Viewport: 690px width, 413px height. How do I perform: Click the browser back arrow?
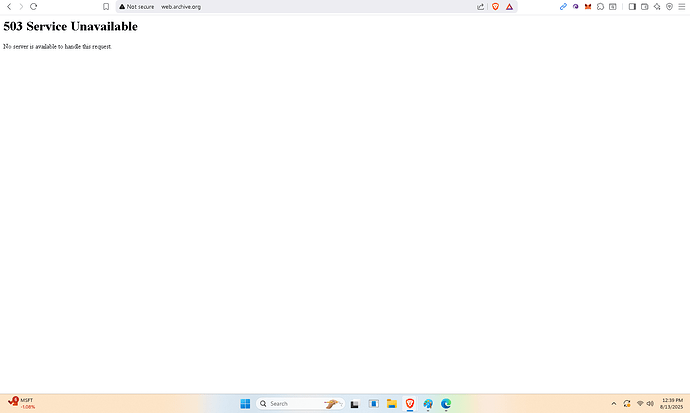[9, 6]
